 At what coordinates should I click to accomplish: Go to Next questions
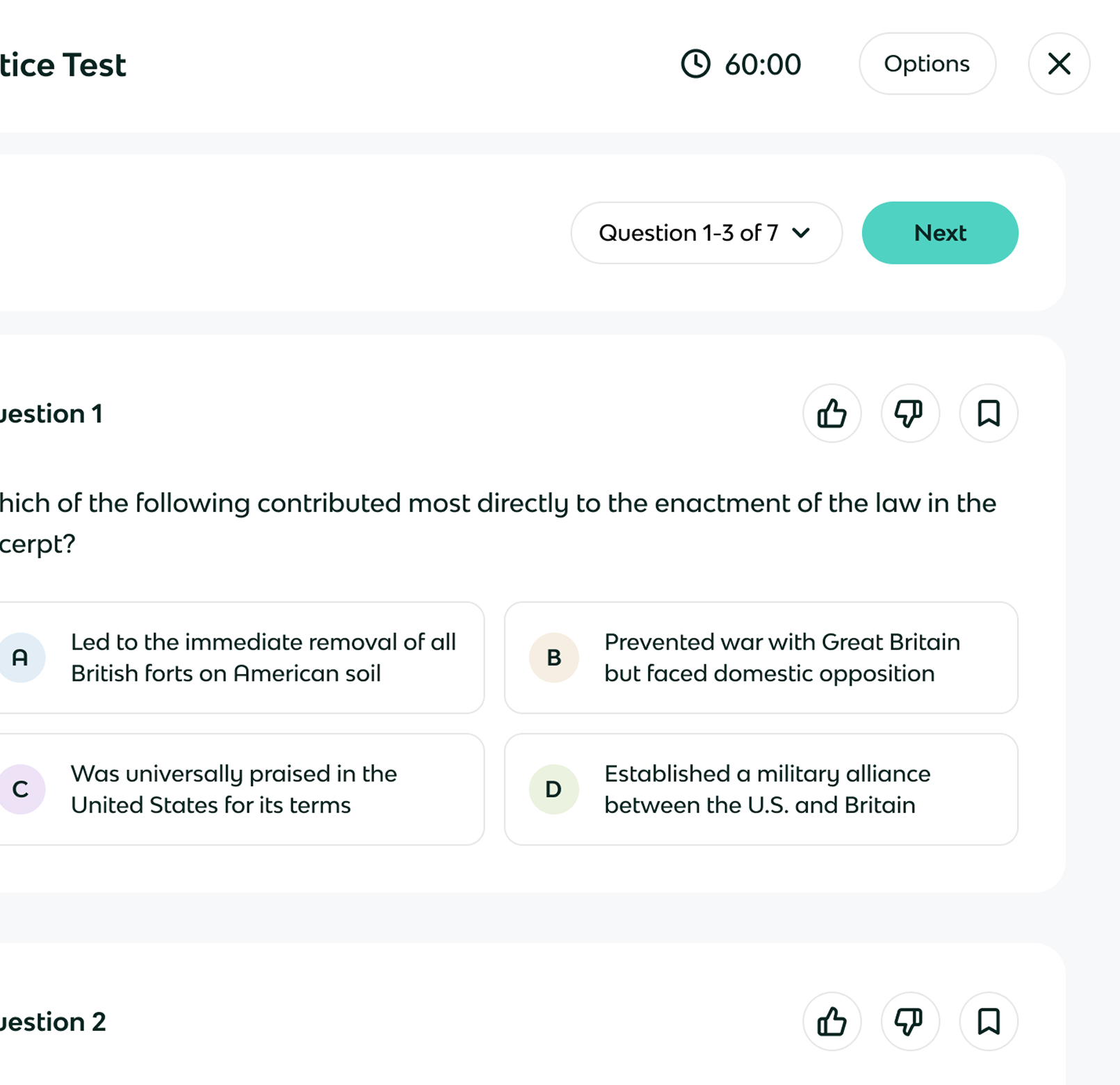click(939, 233)
